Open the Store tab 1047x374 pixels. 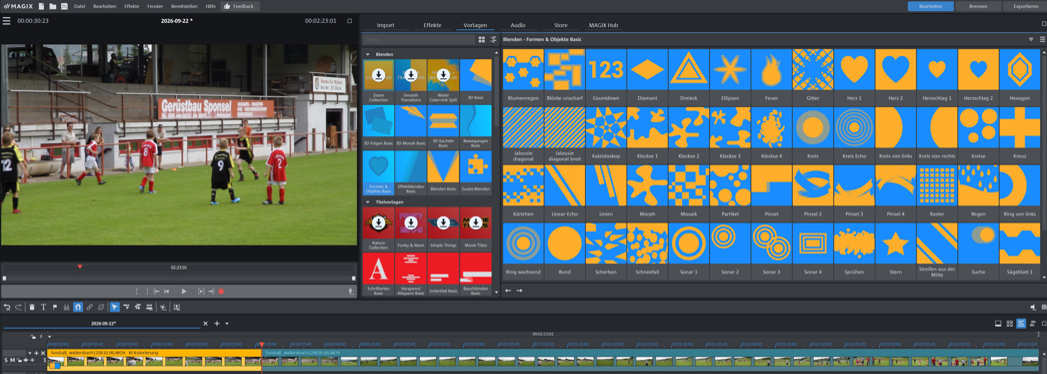point(560,25)
